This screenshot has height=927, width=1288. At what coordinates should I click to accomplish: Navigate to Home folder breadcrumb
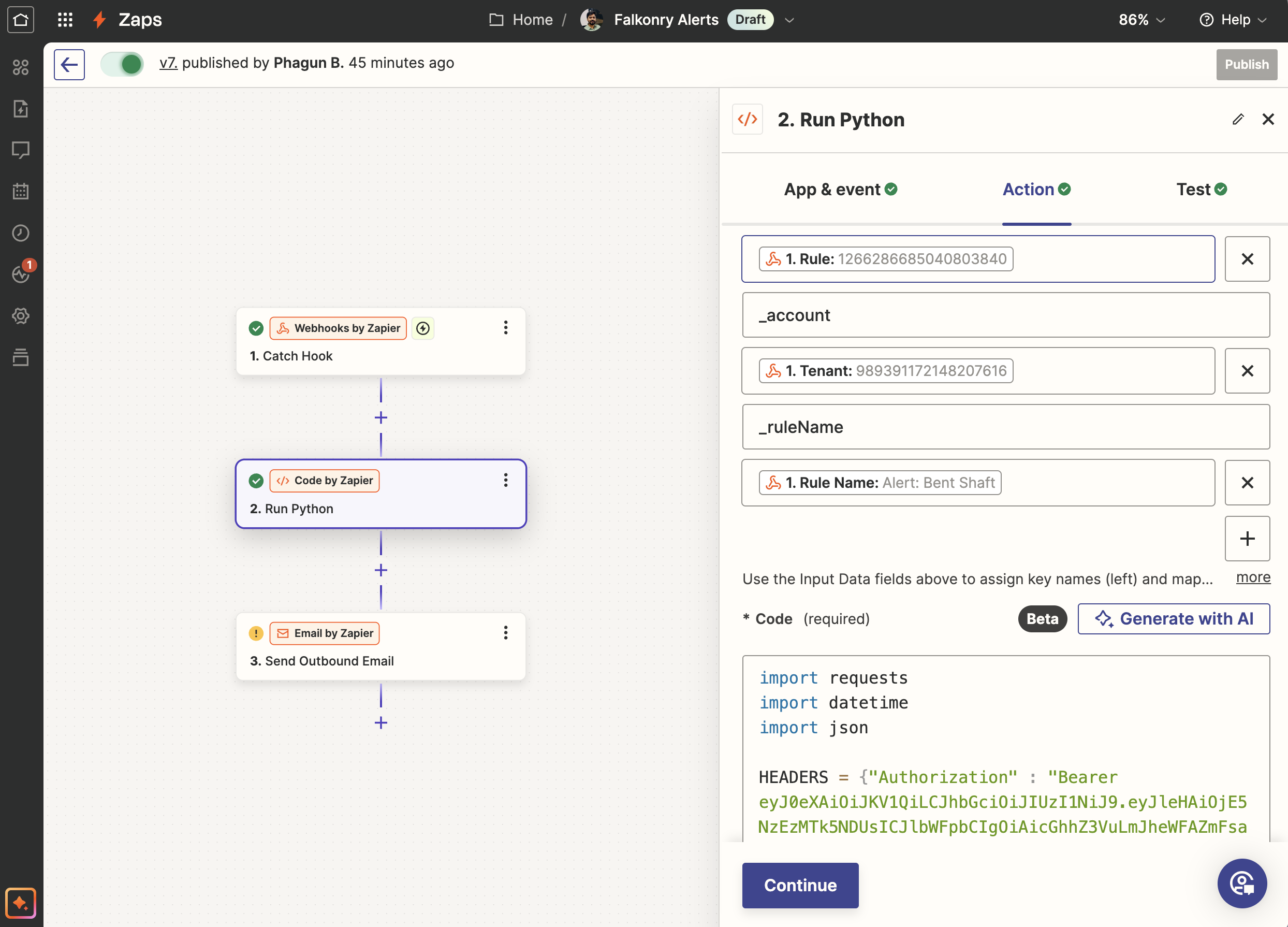521,20
